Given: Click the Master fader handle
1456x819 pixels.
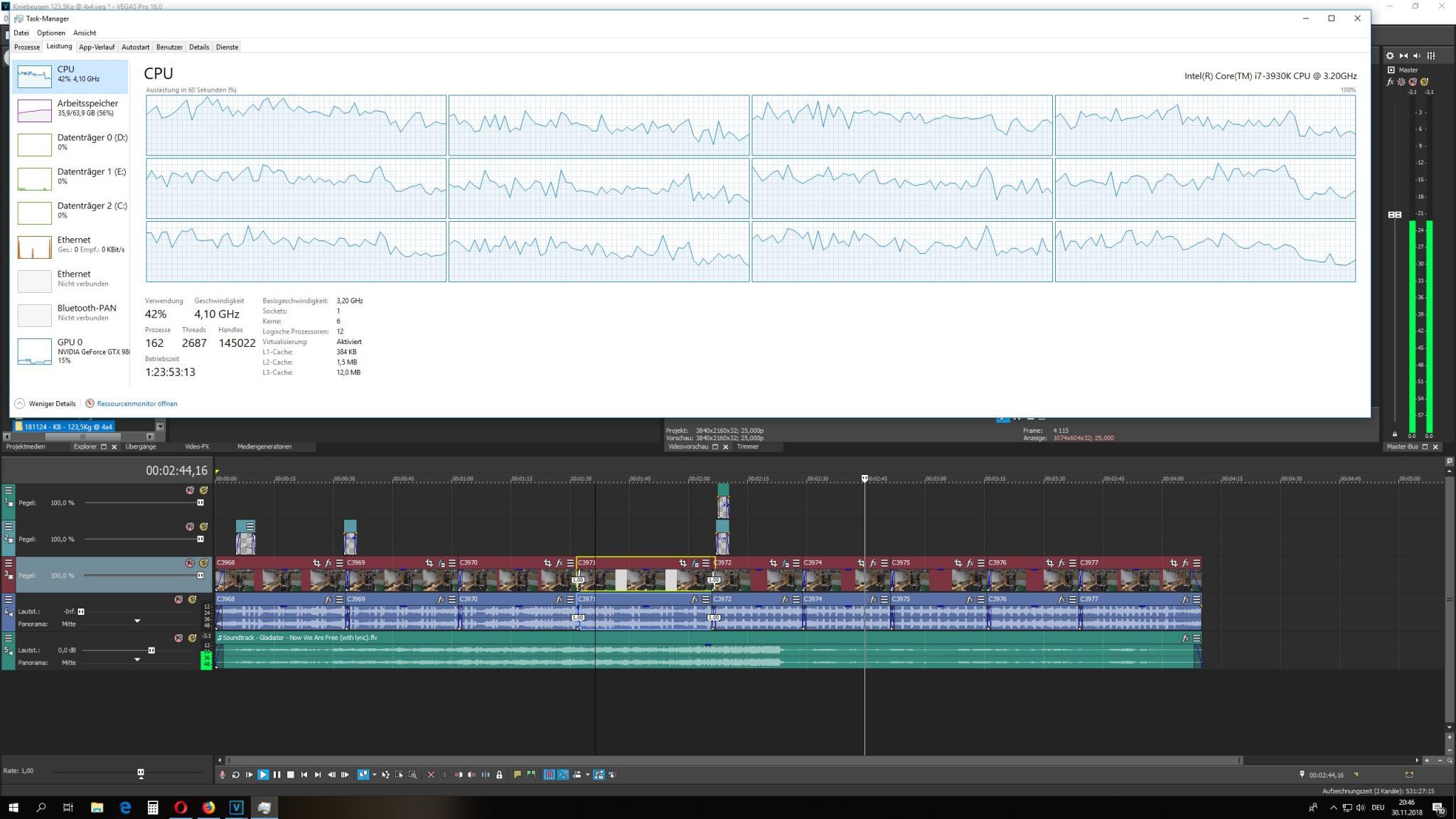Looking at the screenshot, I should point(1395,214).
